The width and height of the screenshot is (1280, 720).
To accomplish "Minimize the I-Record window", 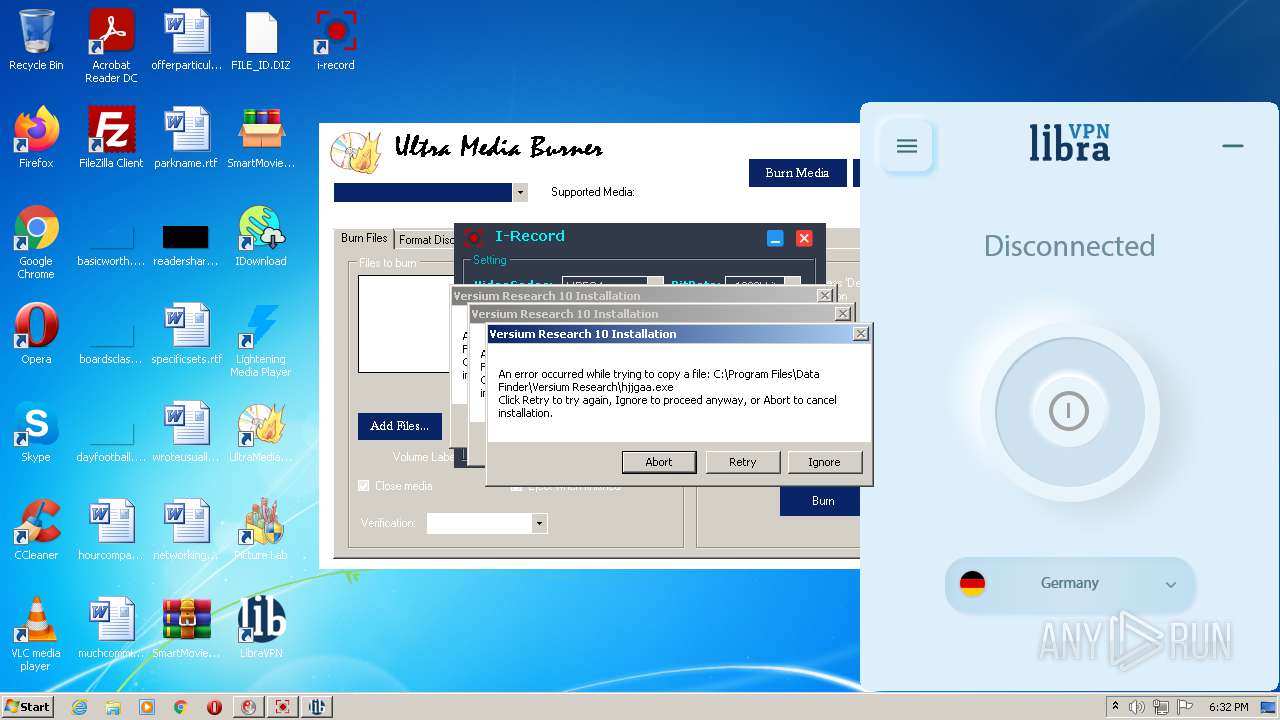I will tap(775, 238).
